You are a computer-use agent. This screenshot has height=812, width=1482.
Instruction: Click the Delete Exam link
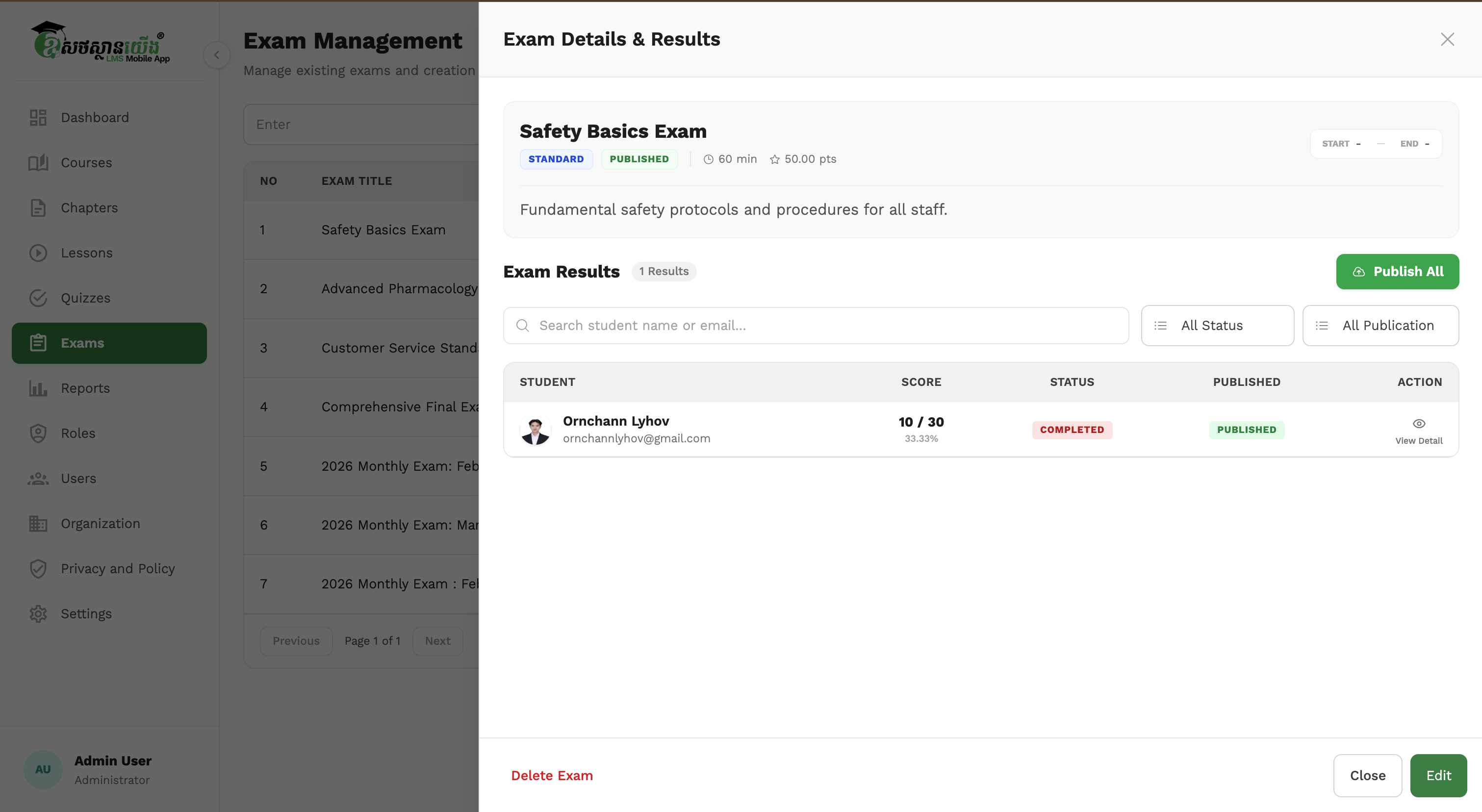click(552, 775)
